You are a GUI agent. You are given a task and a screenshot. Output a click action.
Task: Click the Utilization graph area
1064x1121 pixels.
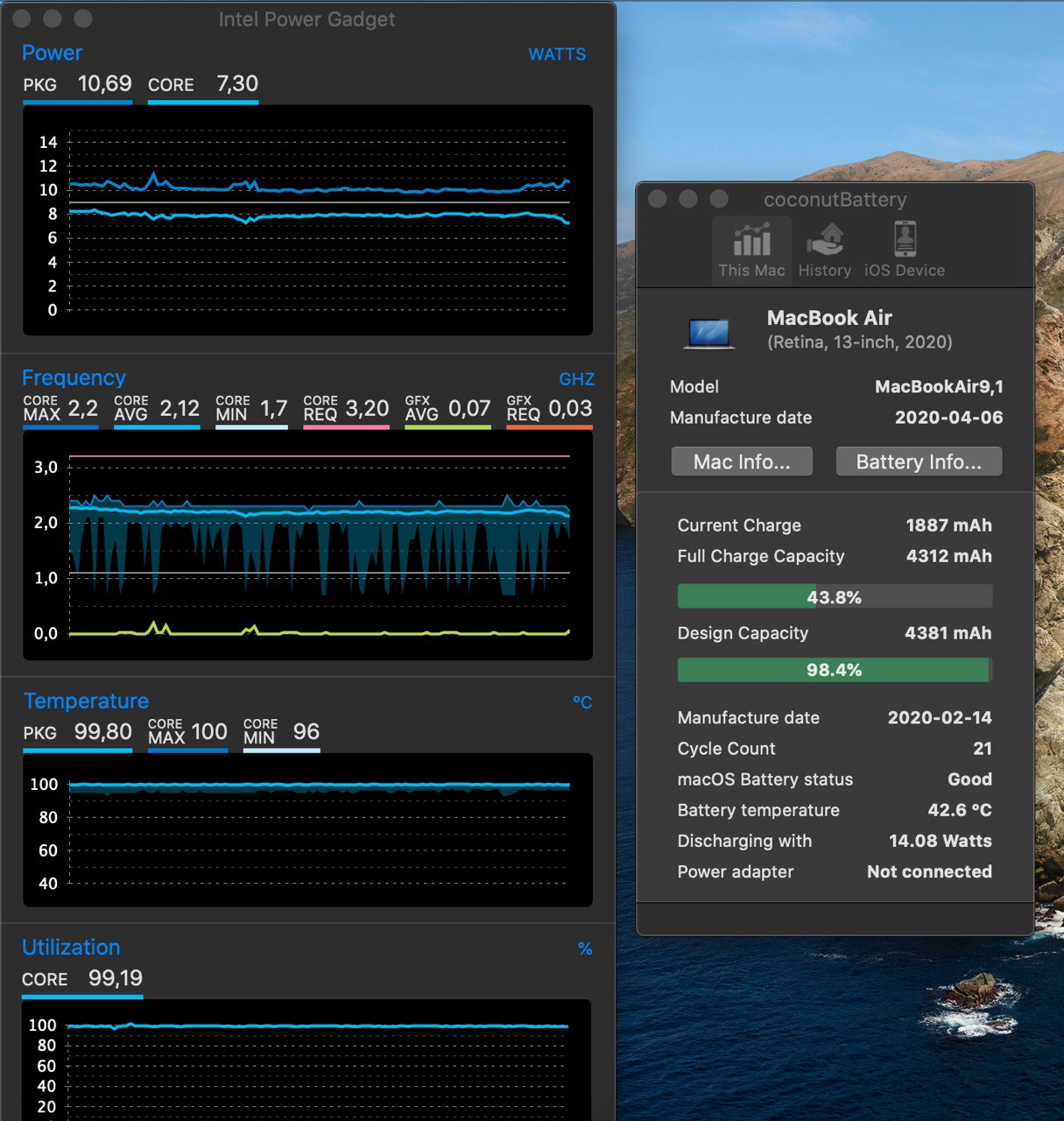coord(307,1060)
